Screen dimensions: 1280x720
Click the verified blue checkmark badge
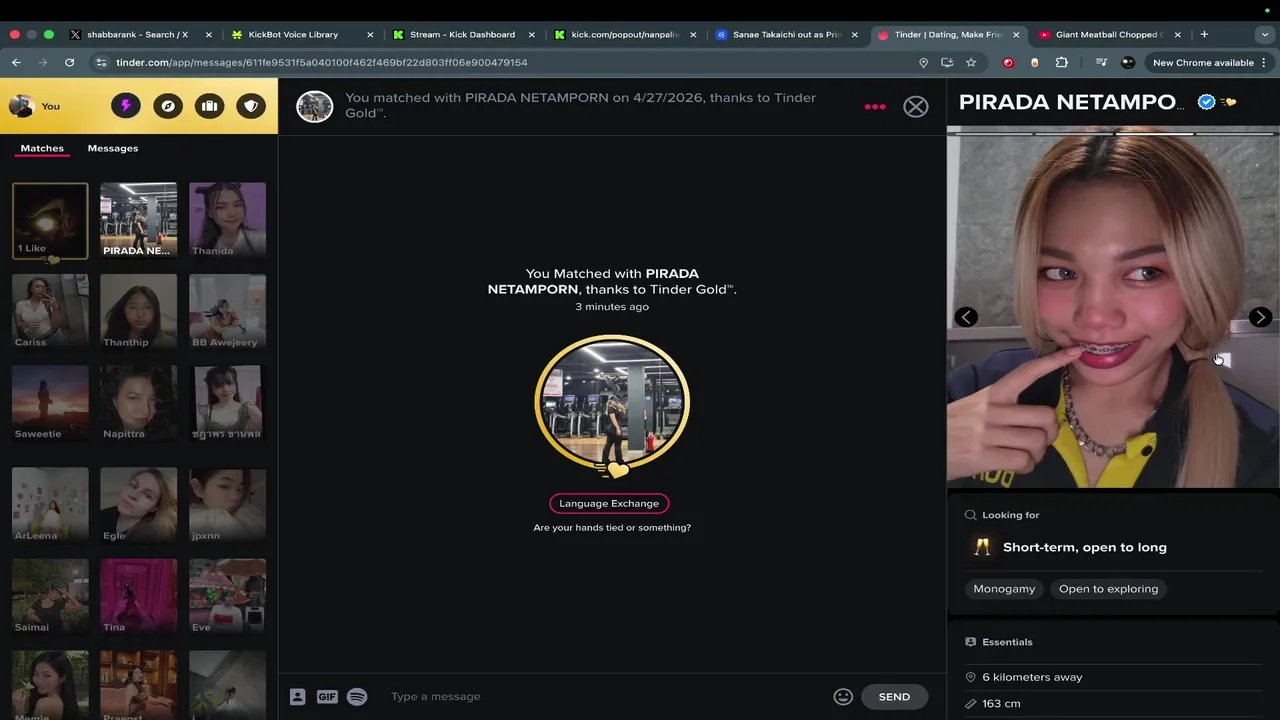pyautogui.click(x=1207, y=102)
